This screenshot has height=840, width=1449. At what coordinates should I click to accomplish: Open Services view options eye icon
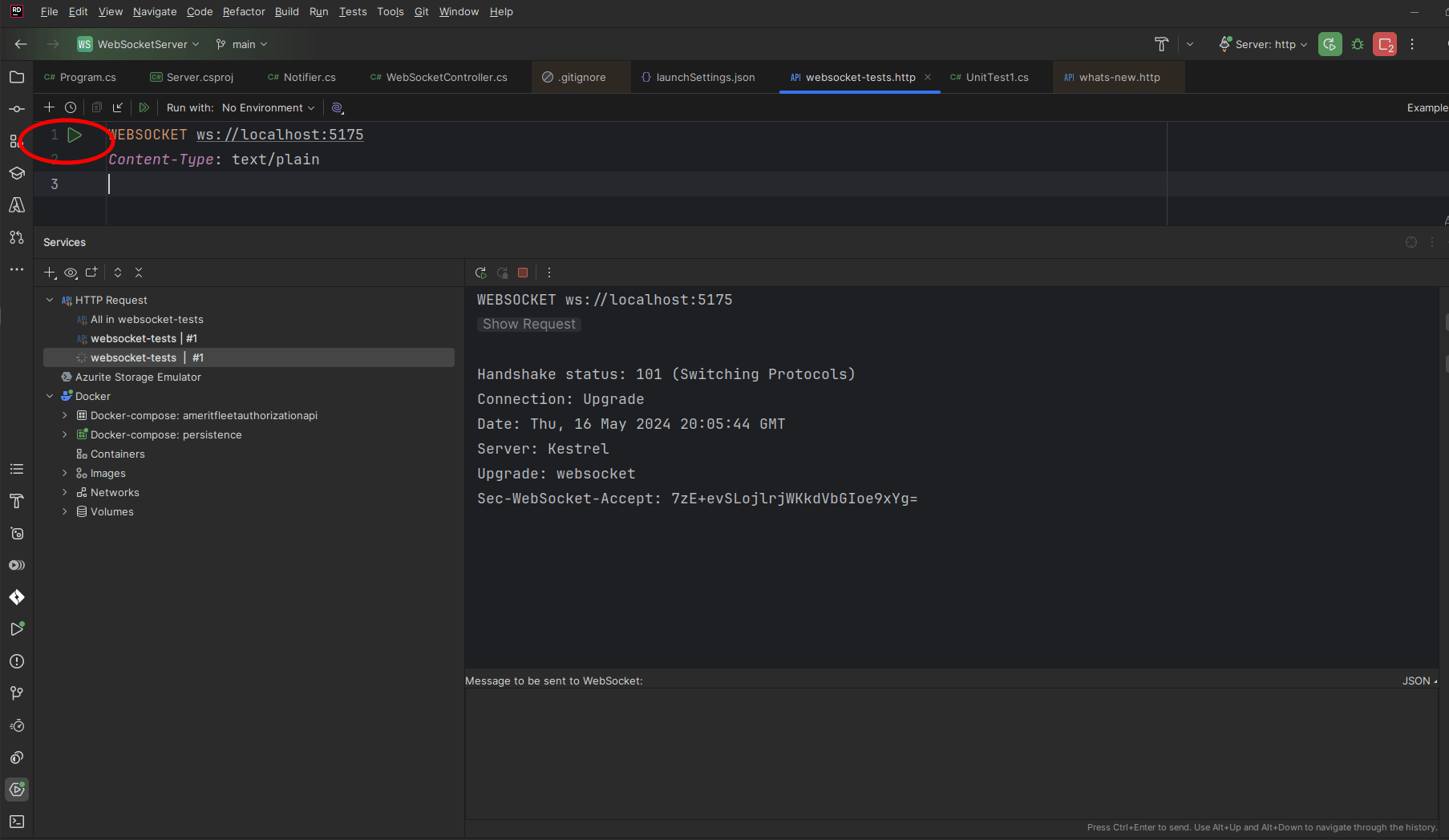pyautogui.click(x=71, y=273)
